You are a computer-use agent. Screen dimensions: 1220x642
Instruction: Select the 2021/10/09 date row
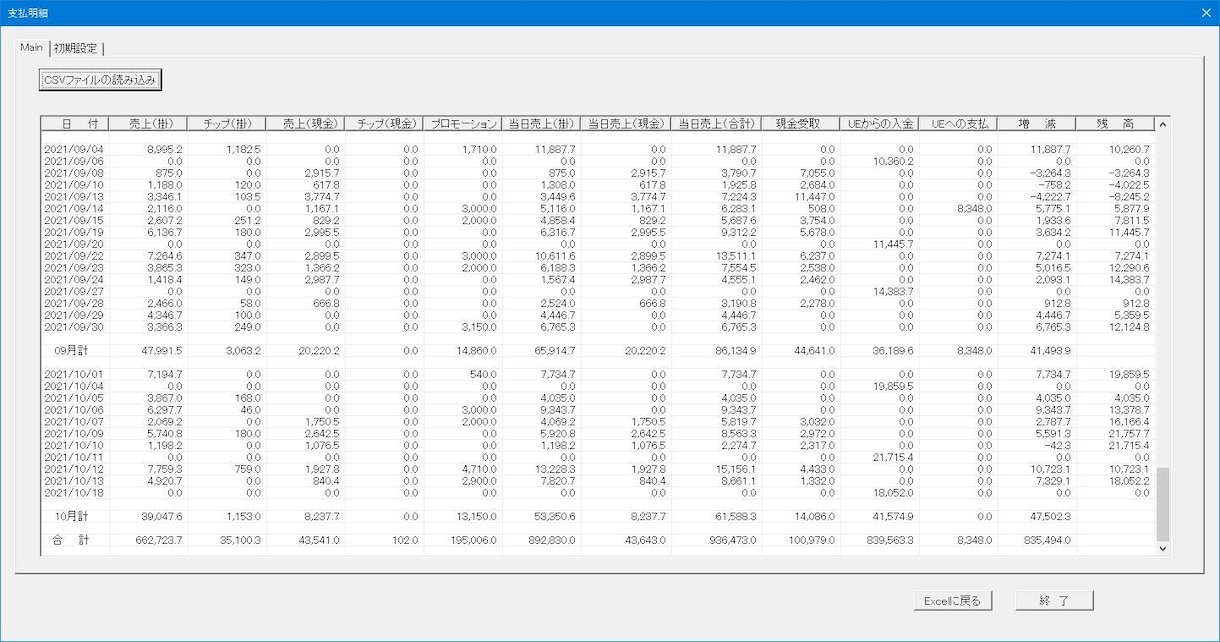coord(597,434)
